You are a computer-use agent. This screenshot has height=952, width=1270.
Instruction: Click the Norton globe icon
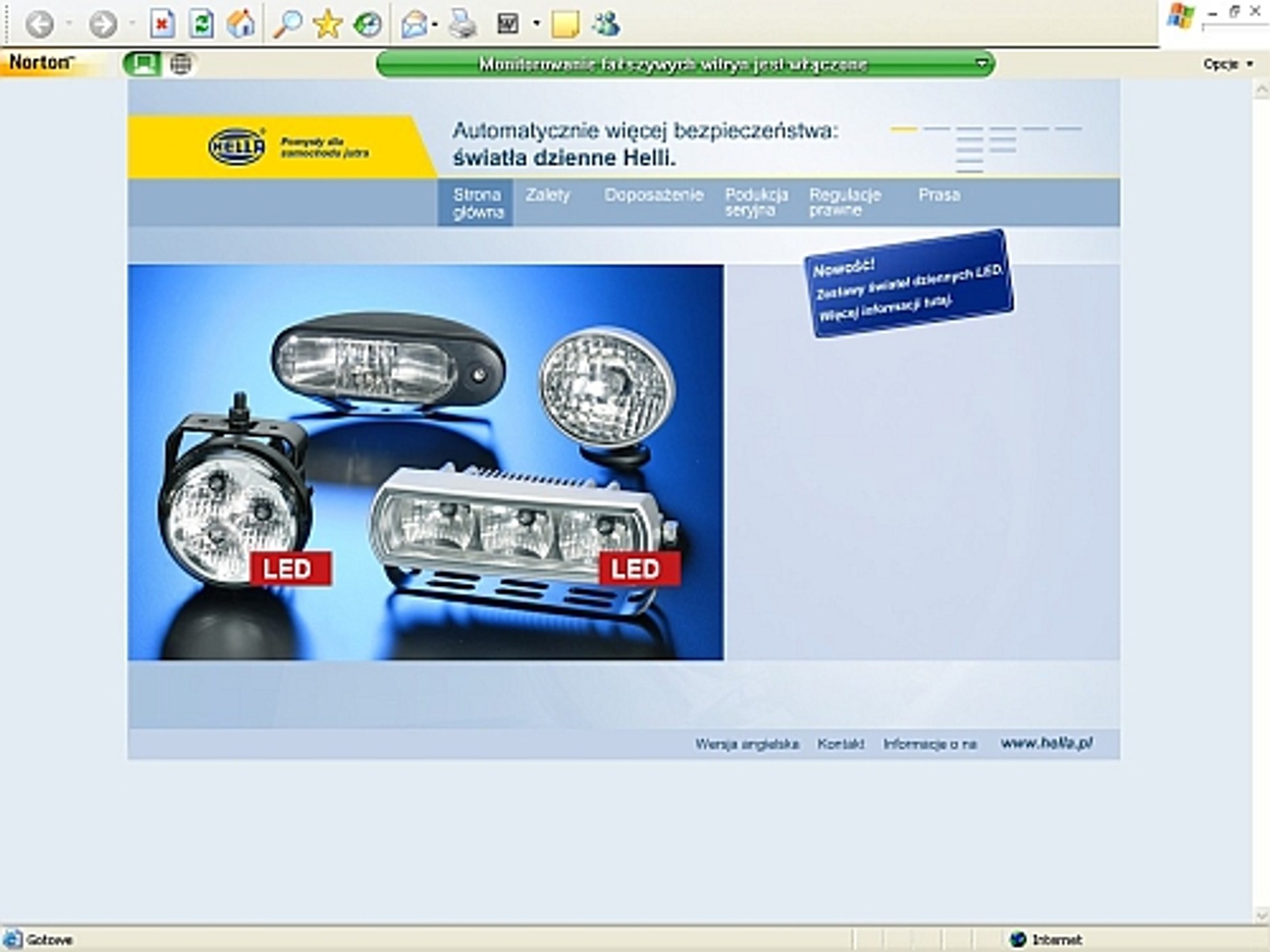coord(180,64)
